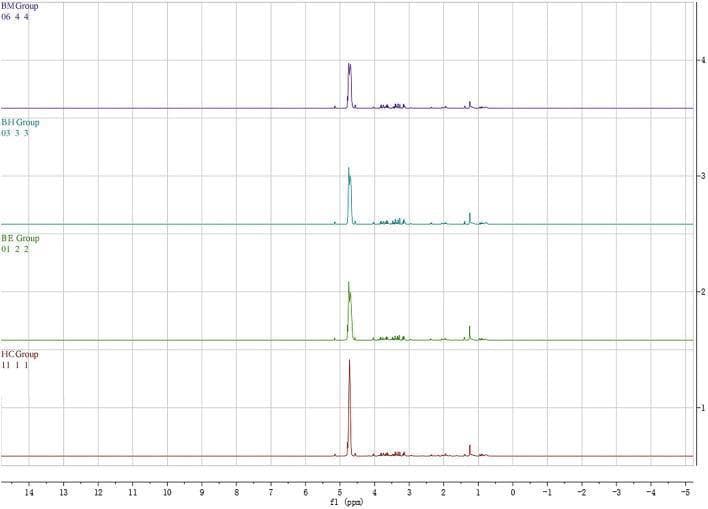Select the 'HC Group' spectrum label
The width and height of the screenshot is (708, 509).
click(x=19, y=355)
